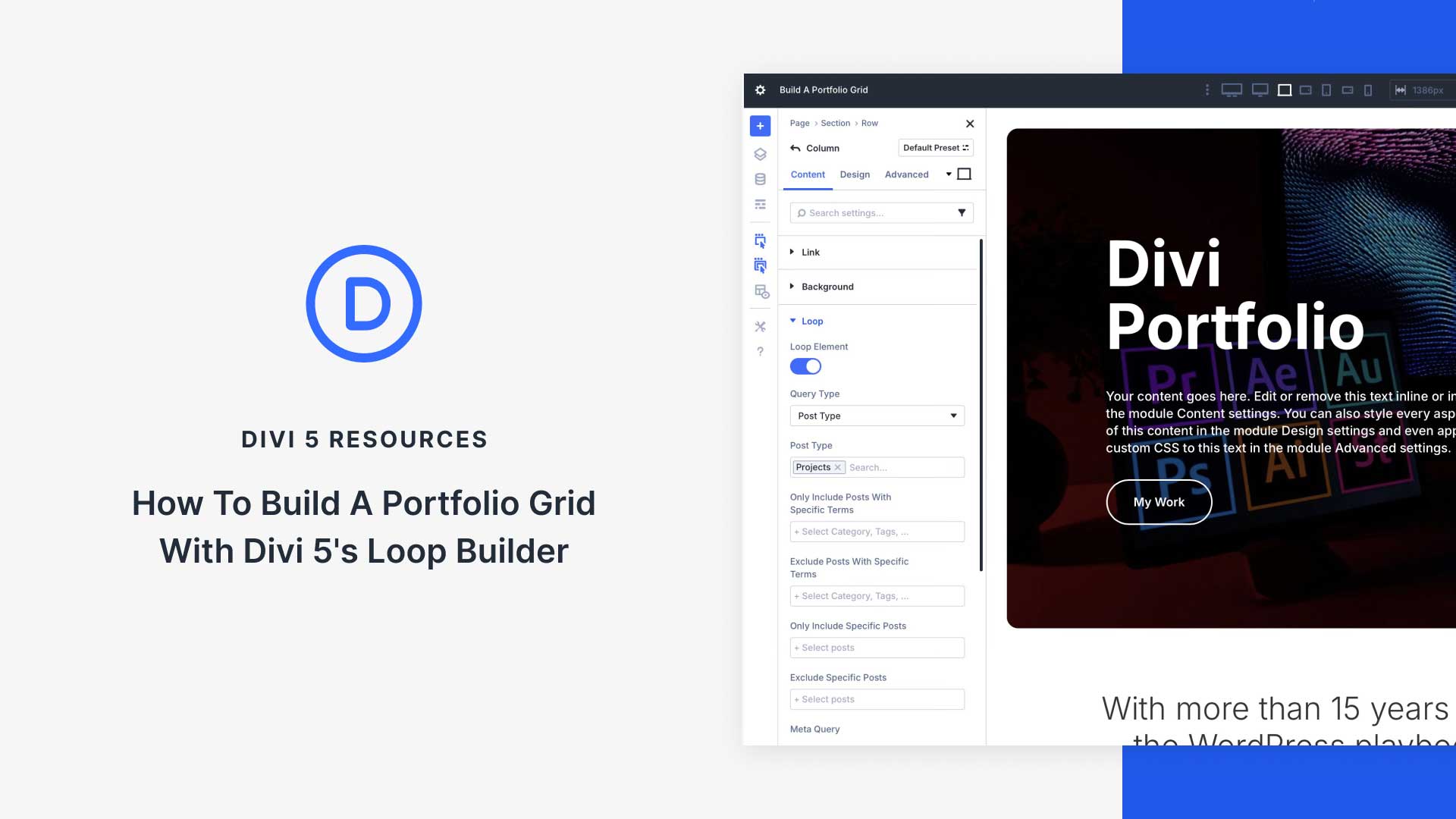
Task: Switch to the Advanced tab
Action: 906,174
